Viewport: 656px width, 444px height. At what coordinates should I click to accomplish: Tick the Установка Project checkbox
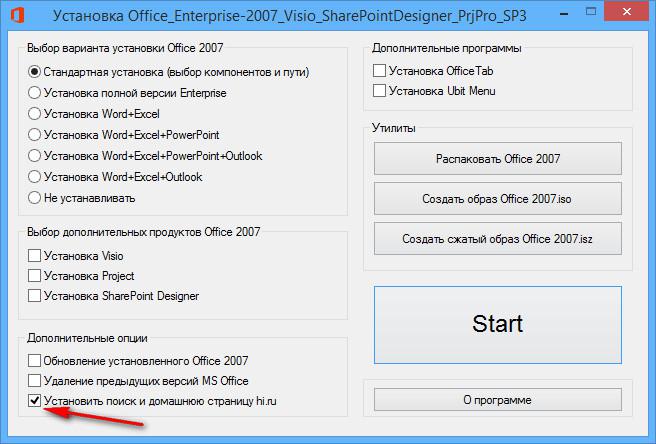pos(36,276)
